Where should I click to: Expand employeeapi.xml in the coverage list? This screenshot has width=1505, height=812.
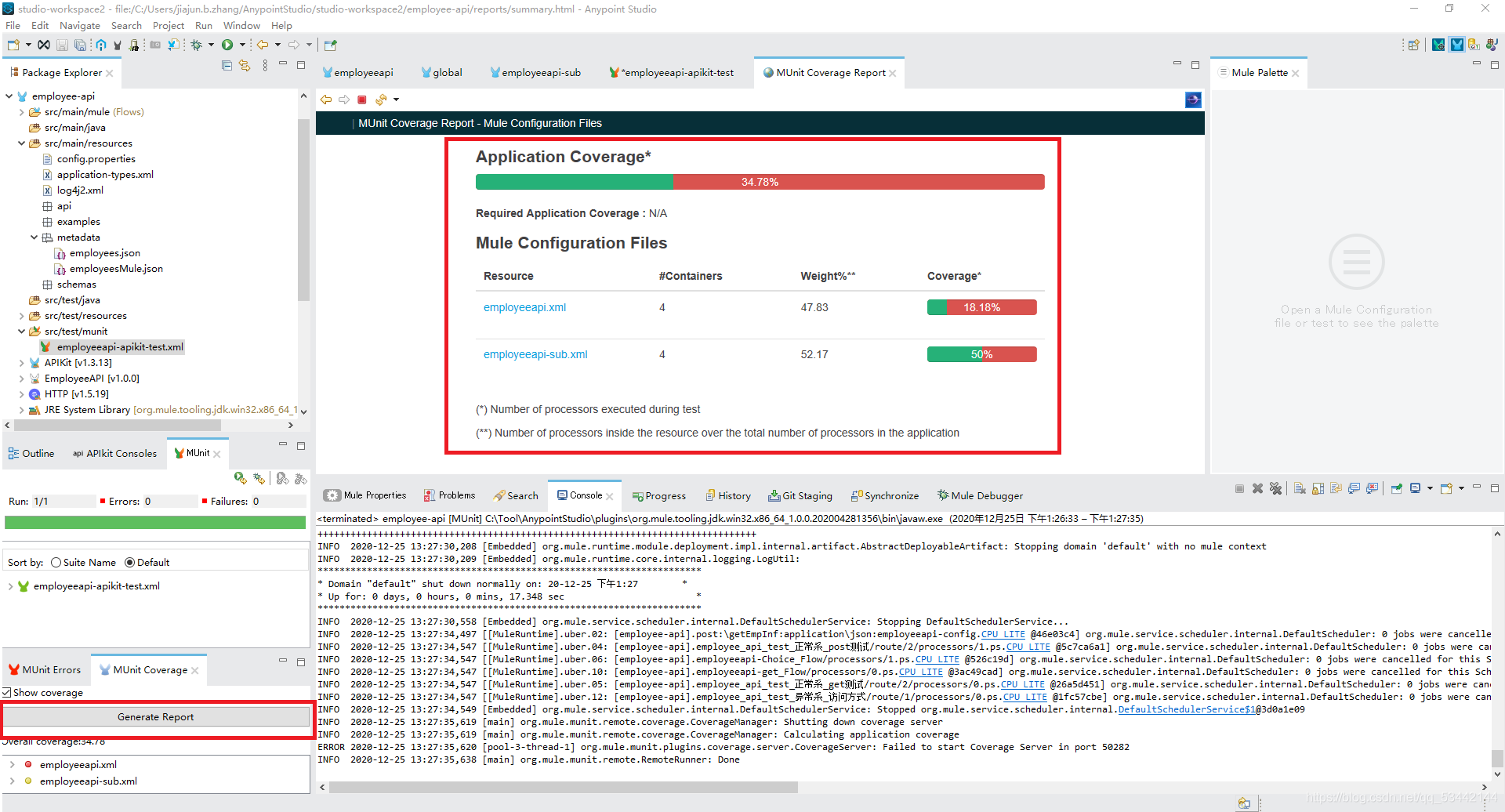pyautogui.click(x=13, y=765)
